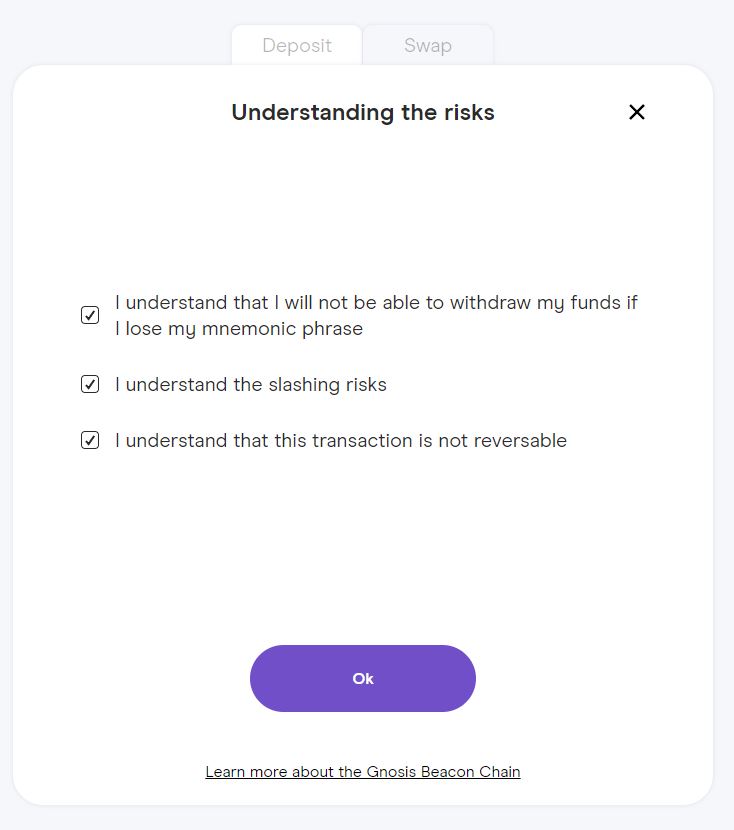Follow the underlined Gnosis Beacon Chain link
This screenshot has width=734, height=830.
[x=363, y=772]
